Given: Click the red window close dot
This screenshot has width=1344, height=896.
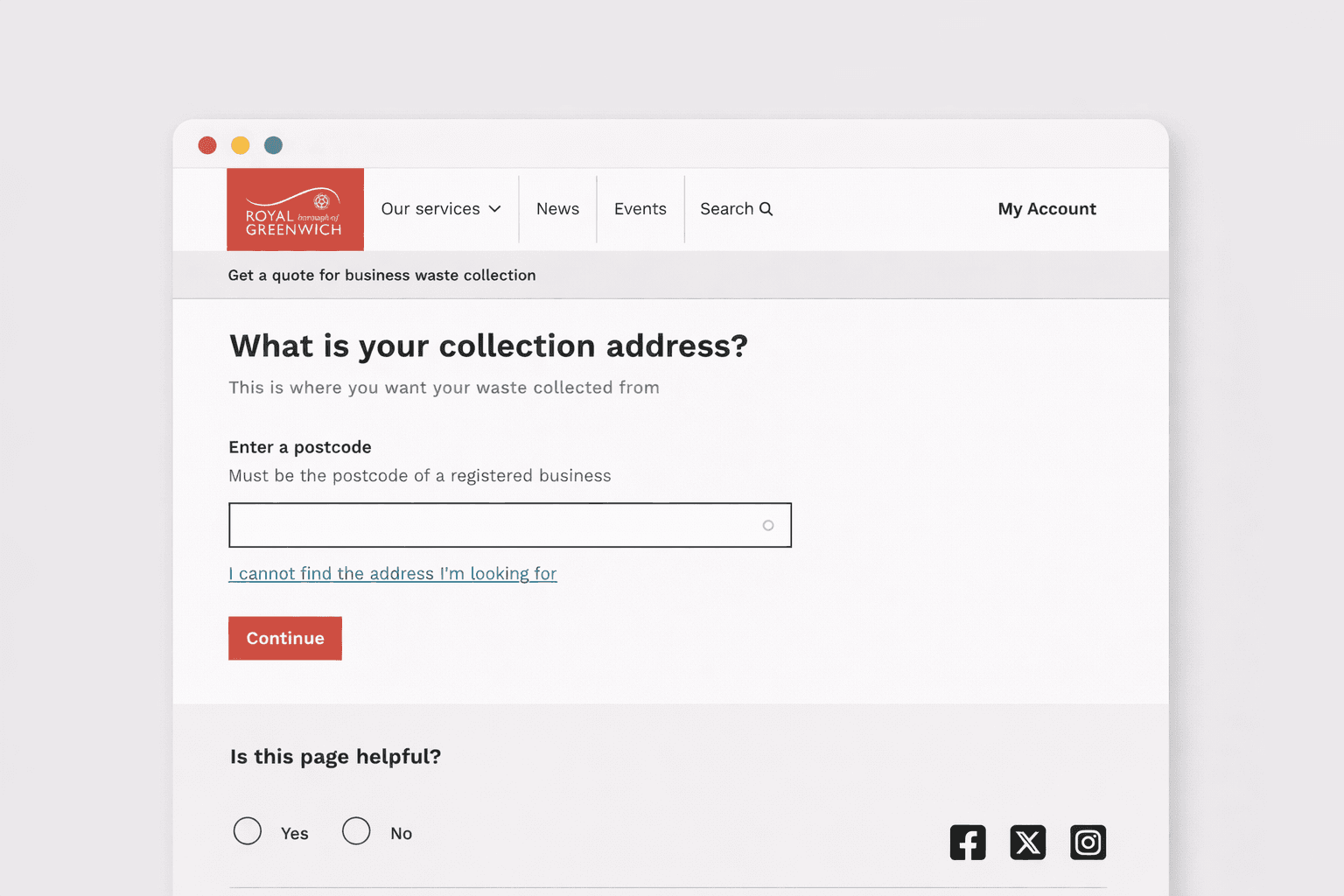Looking at the screenshot, I should click(207, 145).
